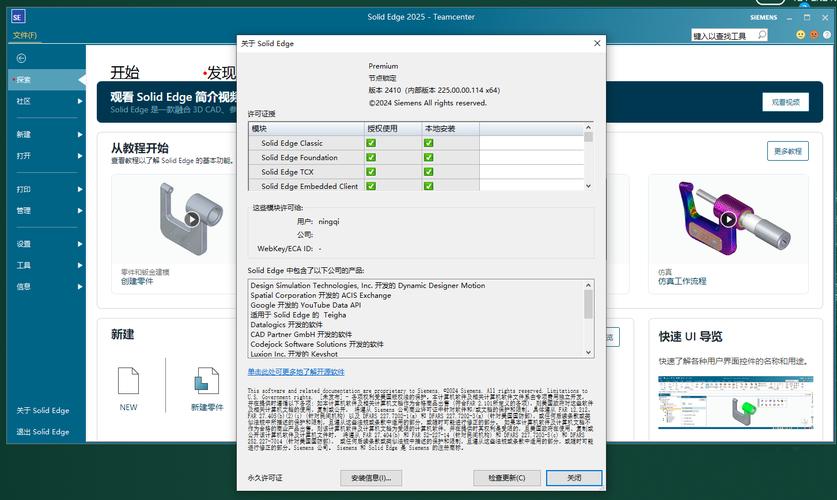Click 退出 Solid Edge in sidebar
The height and width of the screenshot is (500, 837).
tap(43, 432)
